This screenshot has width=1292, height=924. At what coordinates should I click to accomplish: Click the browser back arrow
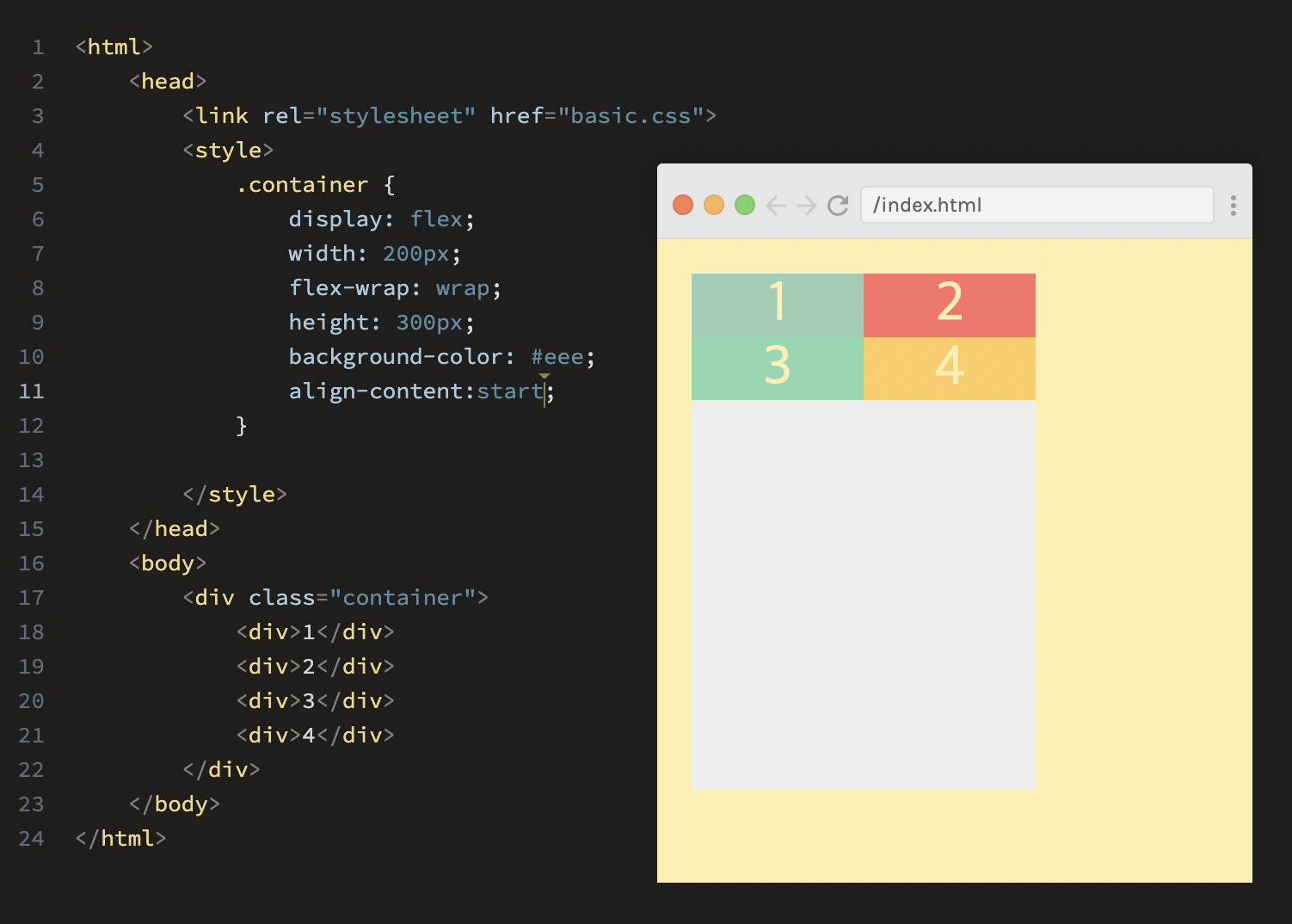point(776,205)
